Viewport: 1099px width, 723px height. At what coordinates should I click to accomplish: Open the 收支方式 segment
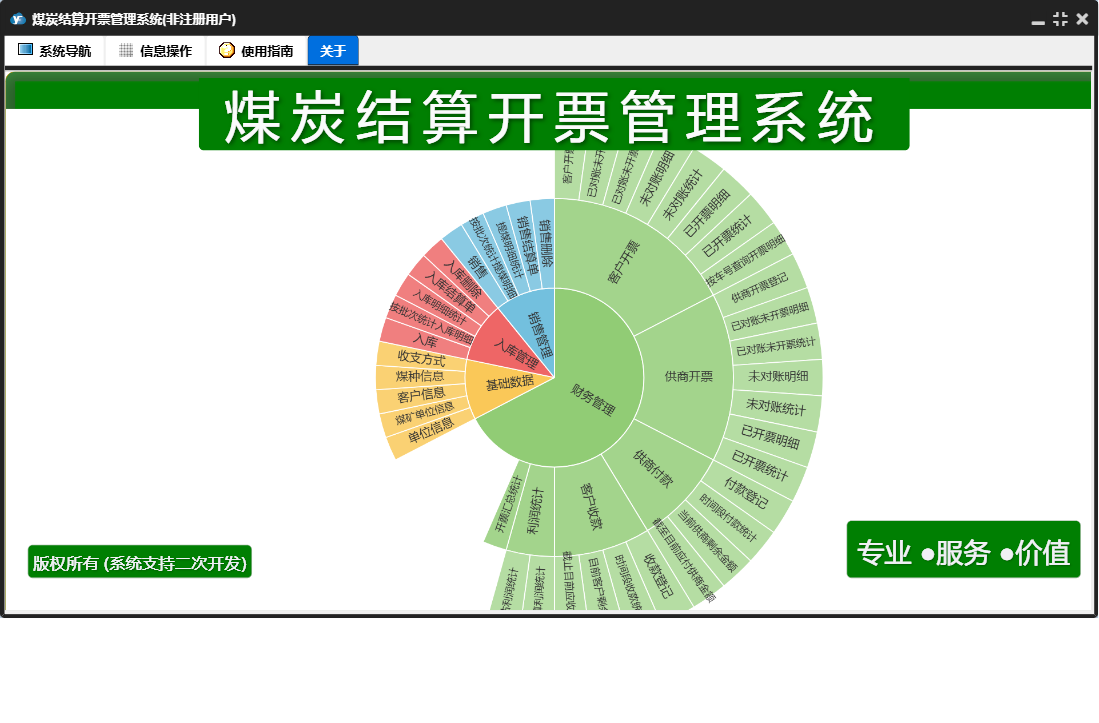click(x=421, y=358)
